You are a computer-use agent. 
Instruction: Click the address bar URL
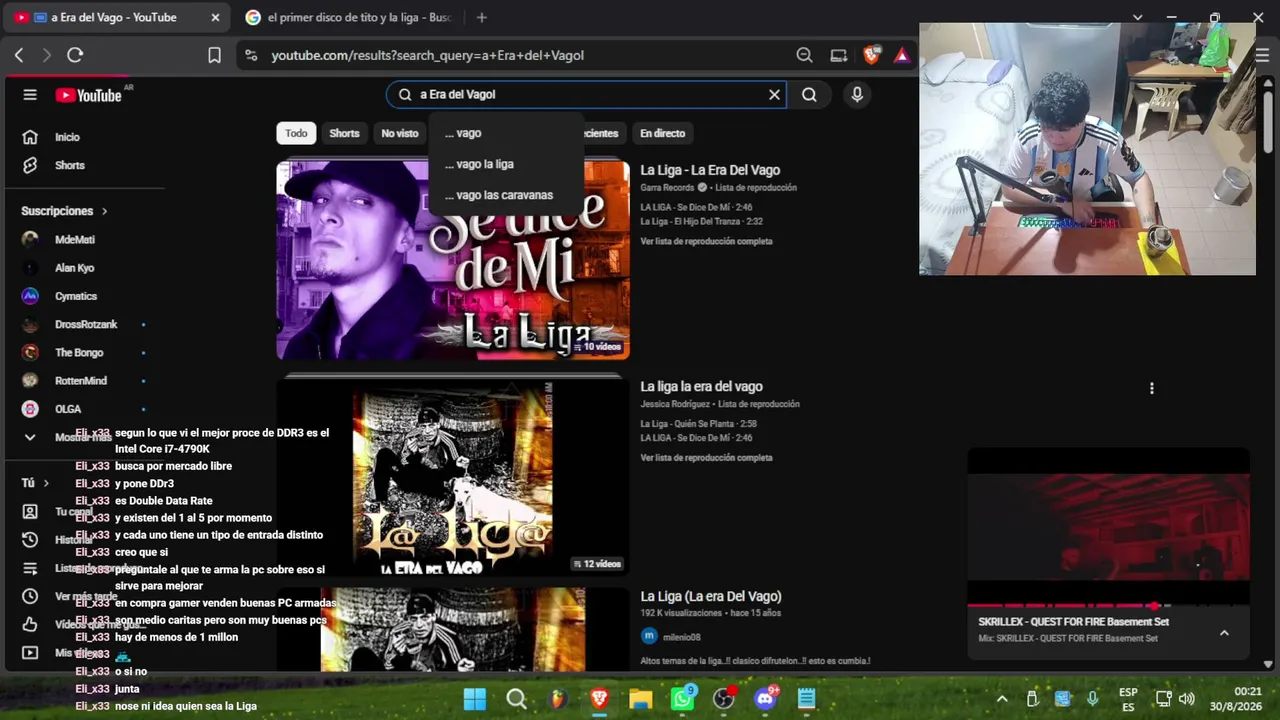pyautogui.click(x=427, y=55)
